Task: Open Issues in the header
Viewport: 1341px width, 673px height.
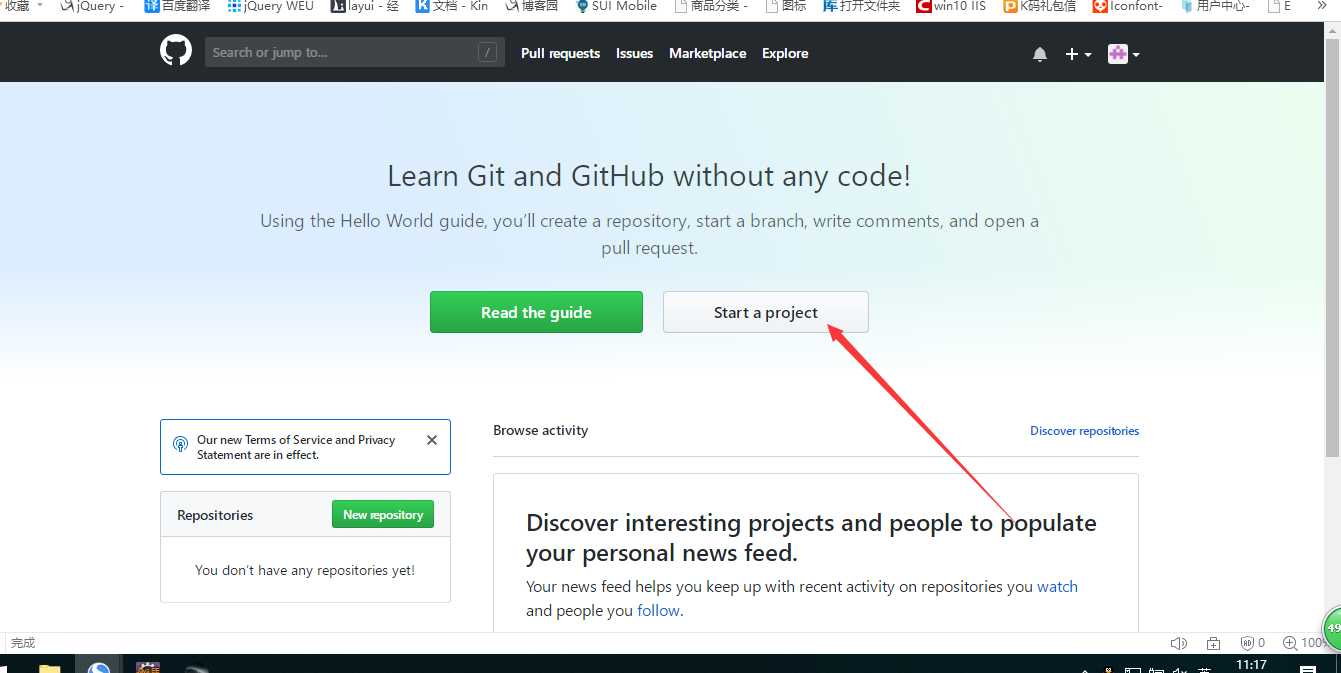Action: [634, 54]
